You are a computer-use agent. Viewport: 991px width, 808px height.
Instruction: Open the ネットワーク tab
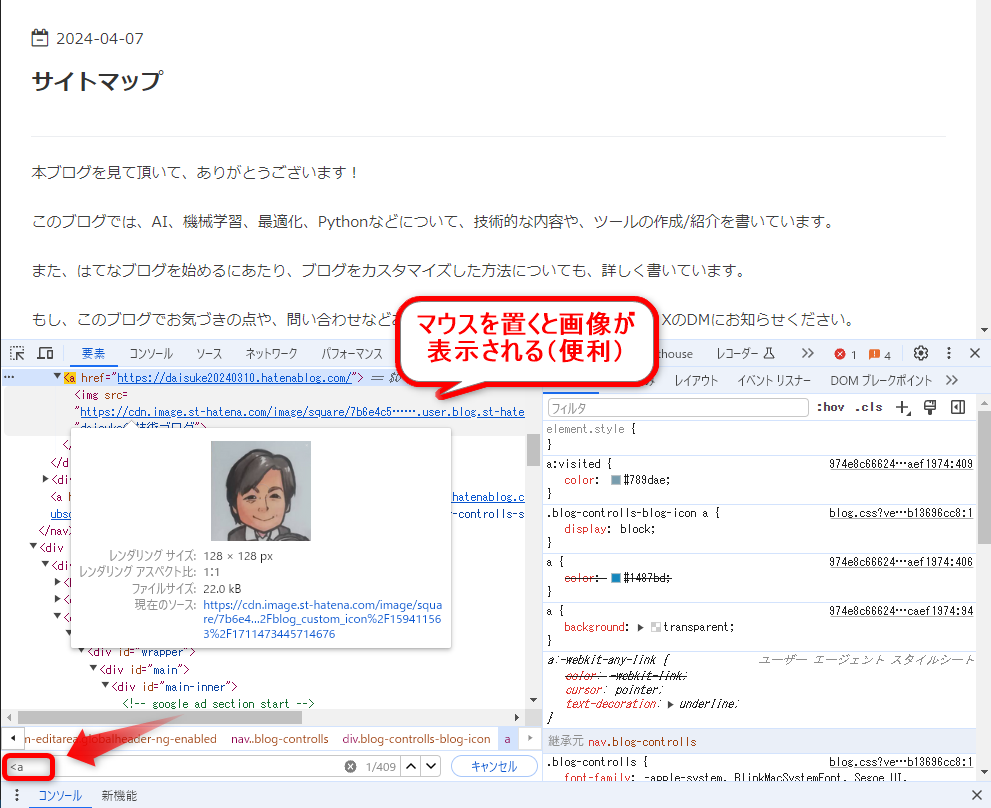[x=271, y=353]
